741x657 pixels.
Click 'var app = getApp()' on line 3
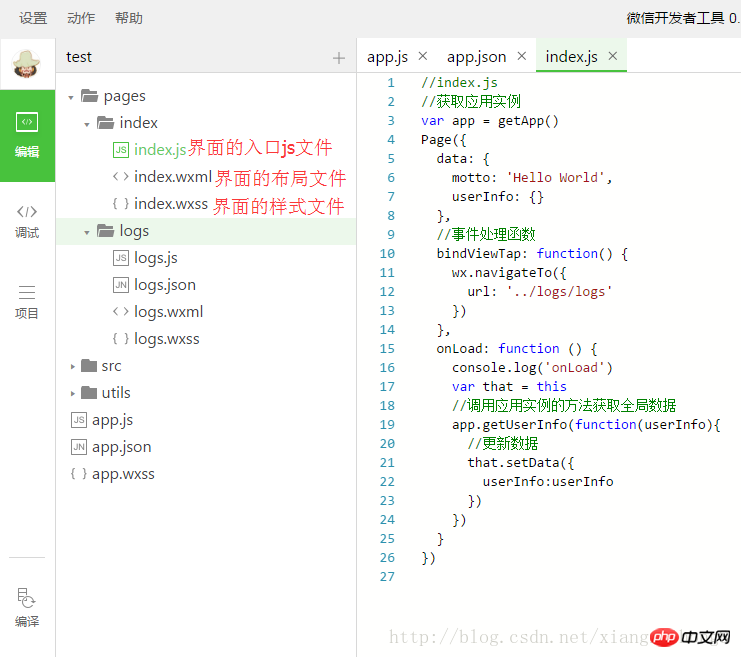coord(490,121)
